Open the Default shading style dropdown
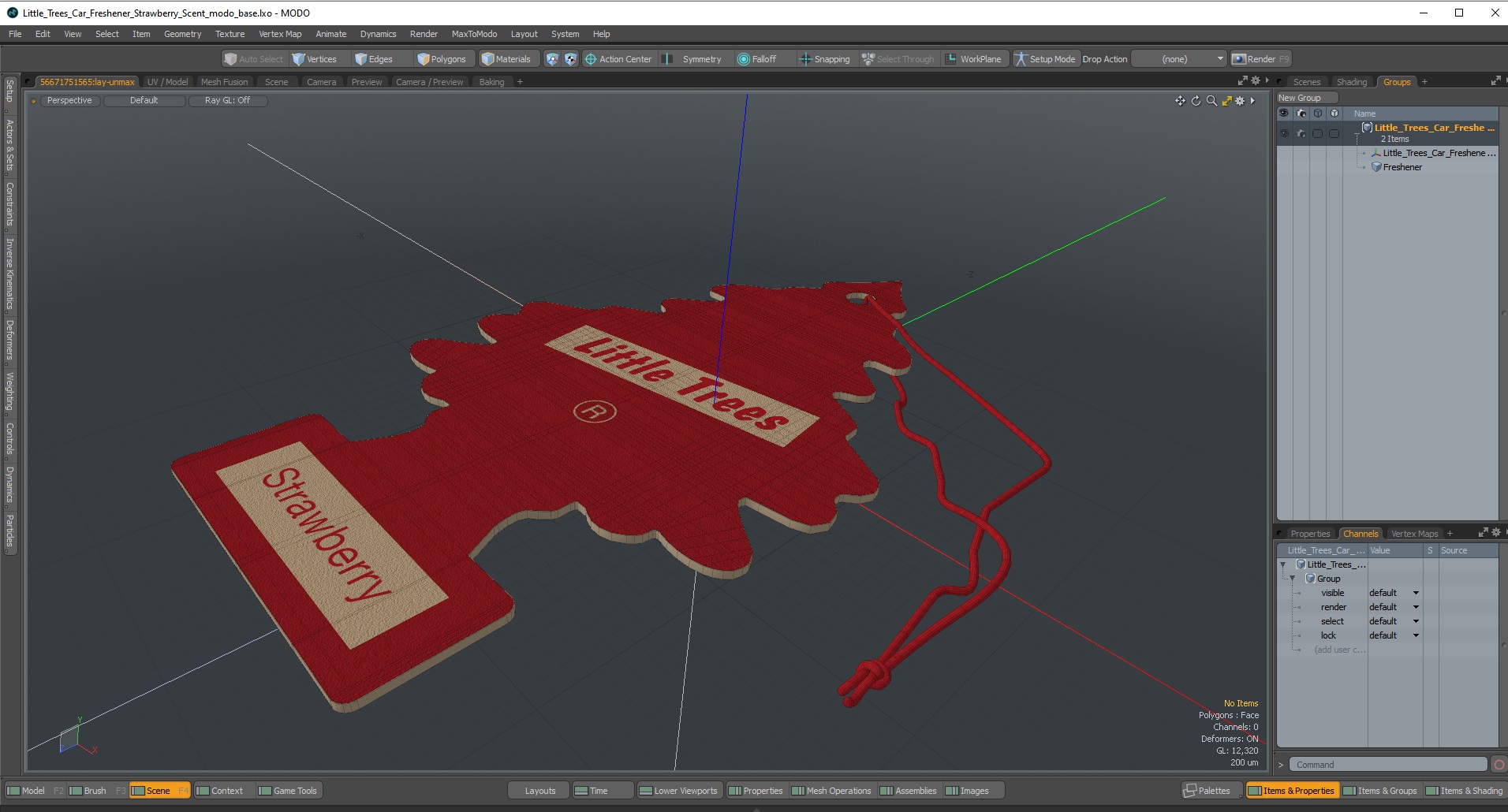The width and height of the screenshot is (1508, 812). (144, 101)
